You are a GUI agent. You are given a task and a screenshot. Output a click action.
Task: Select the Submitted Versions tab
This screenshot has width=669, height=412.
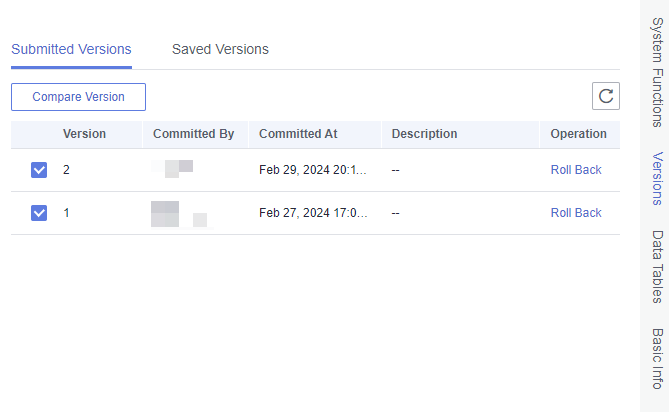pos(71,49)
